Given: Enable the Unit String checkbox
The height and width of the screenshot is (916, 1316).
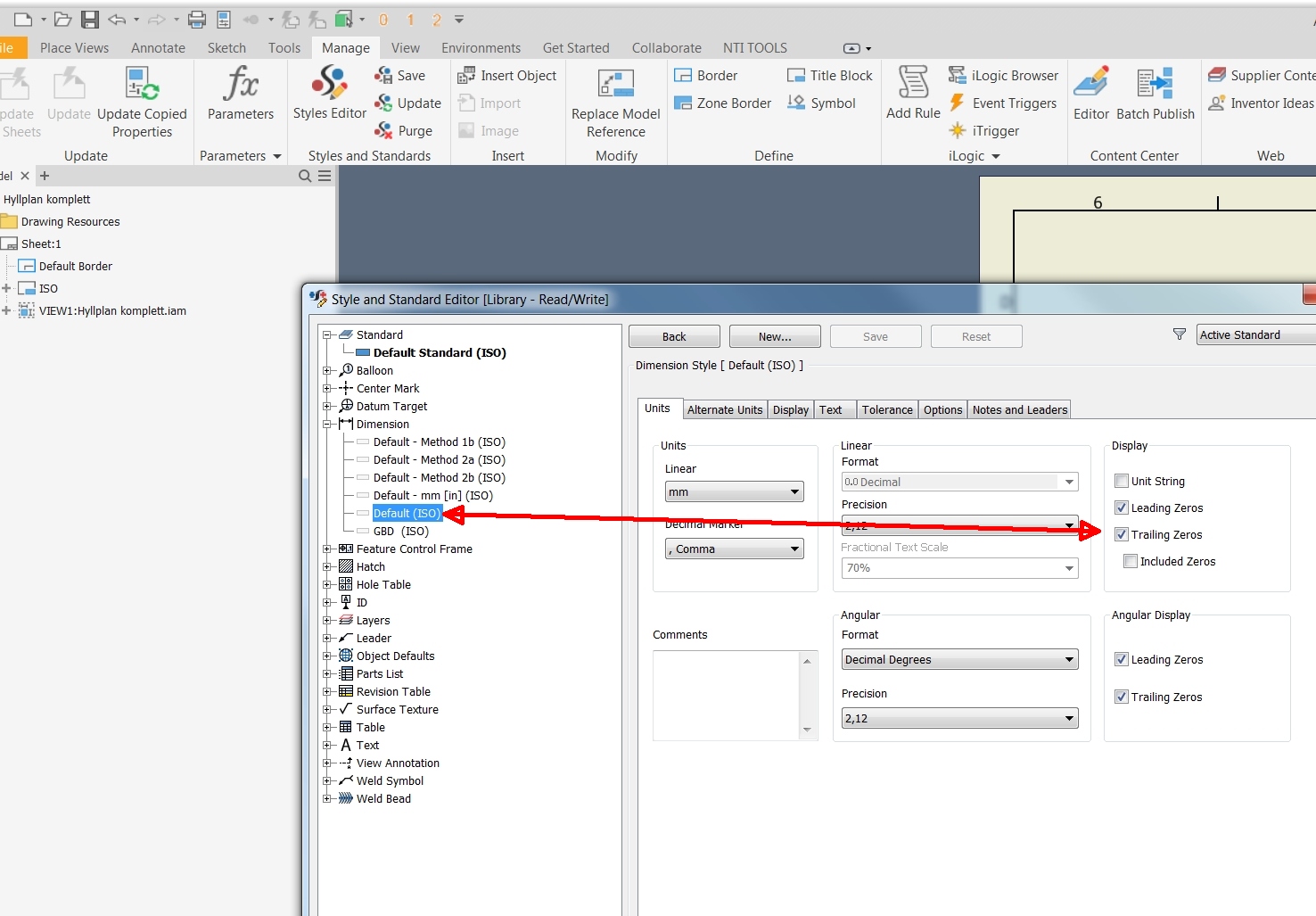Looking at the screenshot, I should click(1122, 481).
